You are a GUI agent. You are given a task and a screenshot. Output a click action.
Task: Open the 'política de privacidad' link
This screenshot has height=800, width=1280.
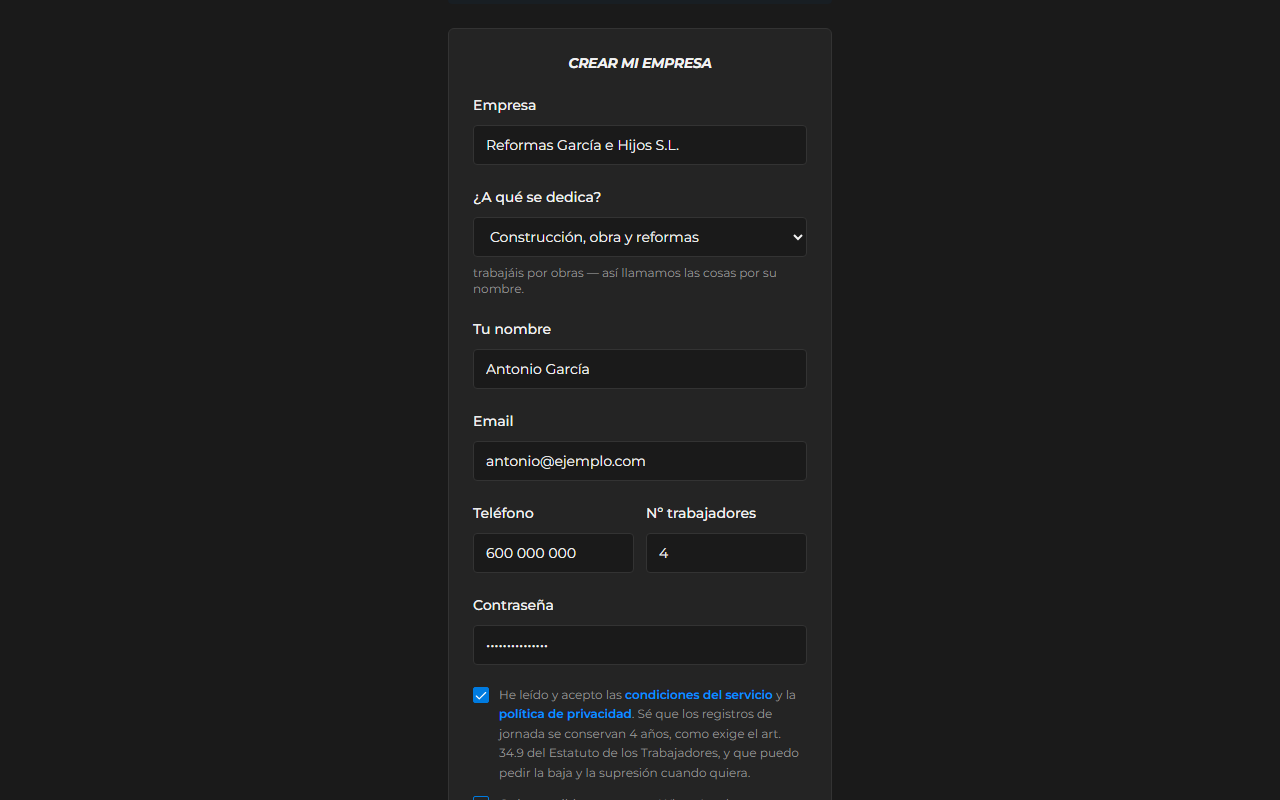(565, 714)
